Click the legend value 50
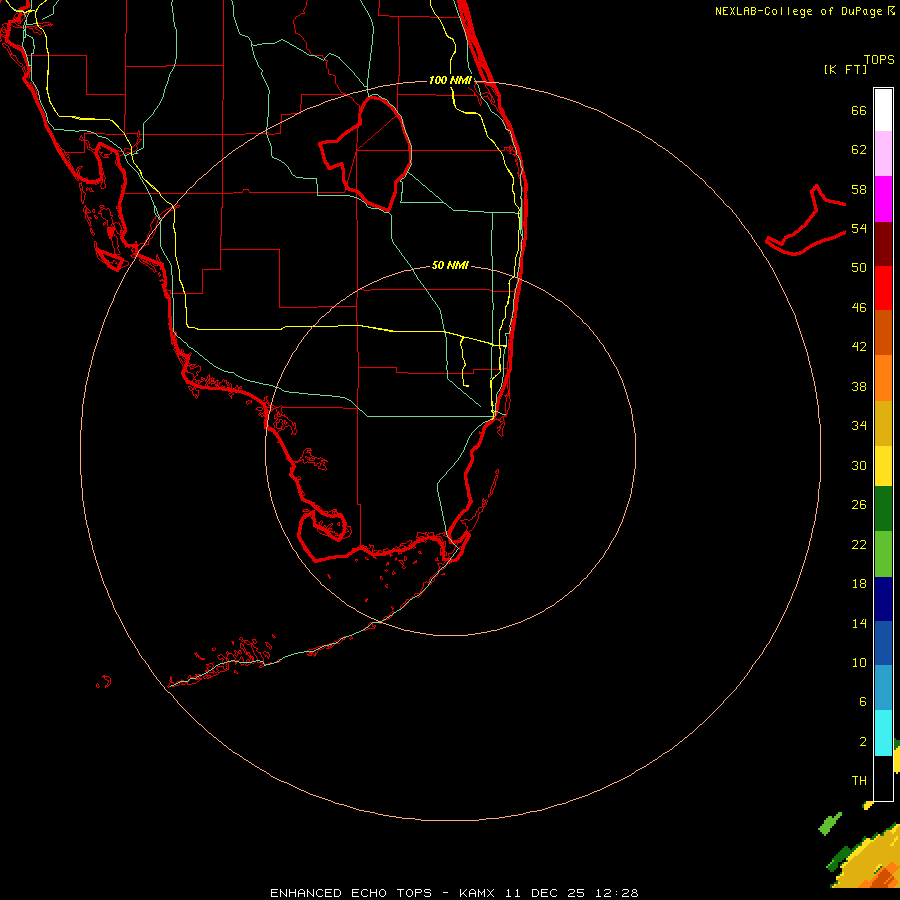This screenshot has width=900, height=900. click(859, 268)
